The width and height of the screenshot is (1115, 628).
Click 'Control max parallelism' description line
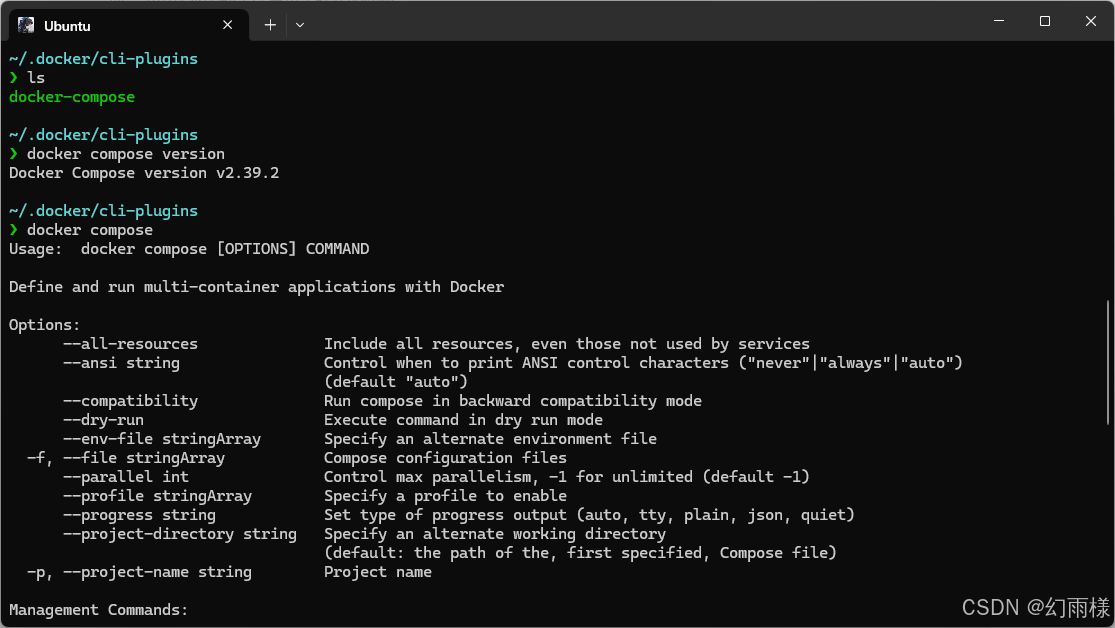[567, 477]
